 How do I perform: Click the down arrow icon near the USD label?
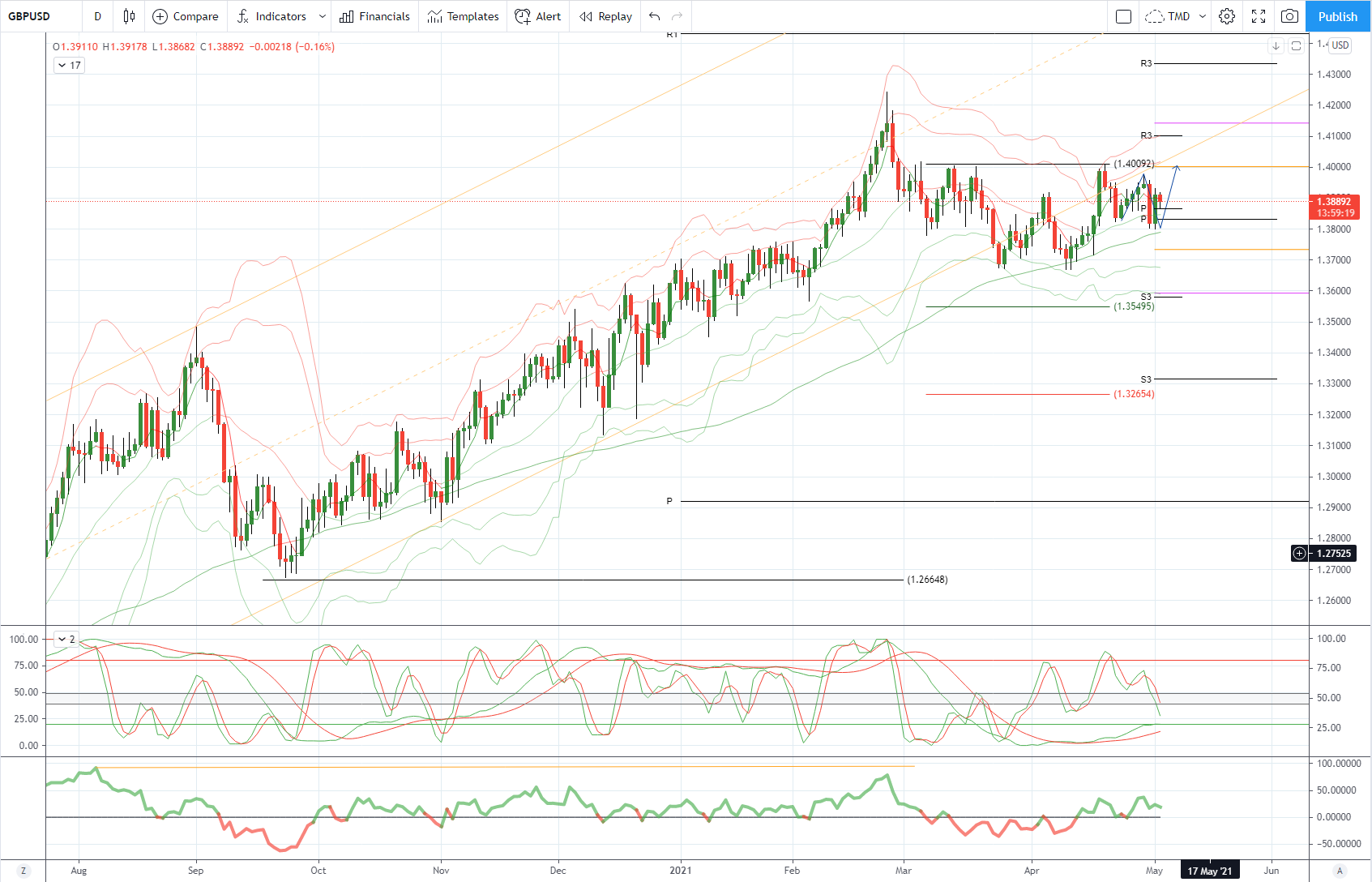(1276, 46)
